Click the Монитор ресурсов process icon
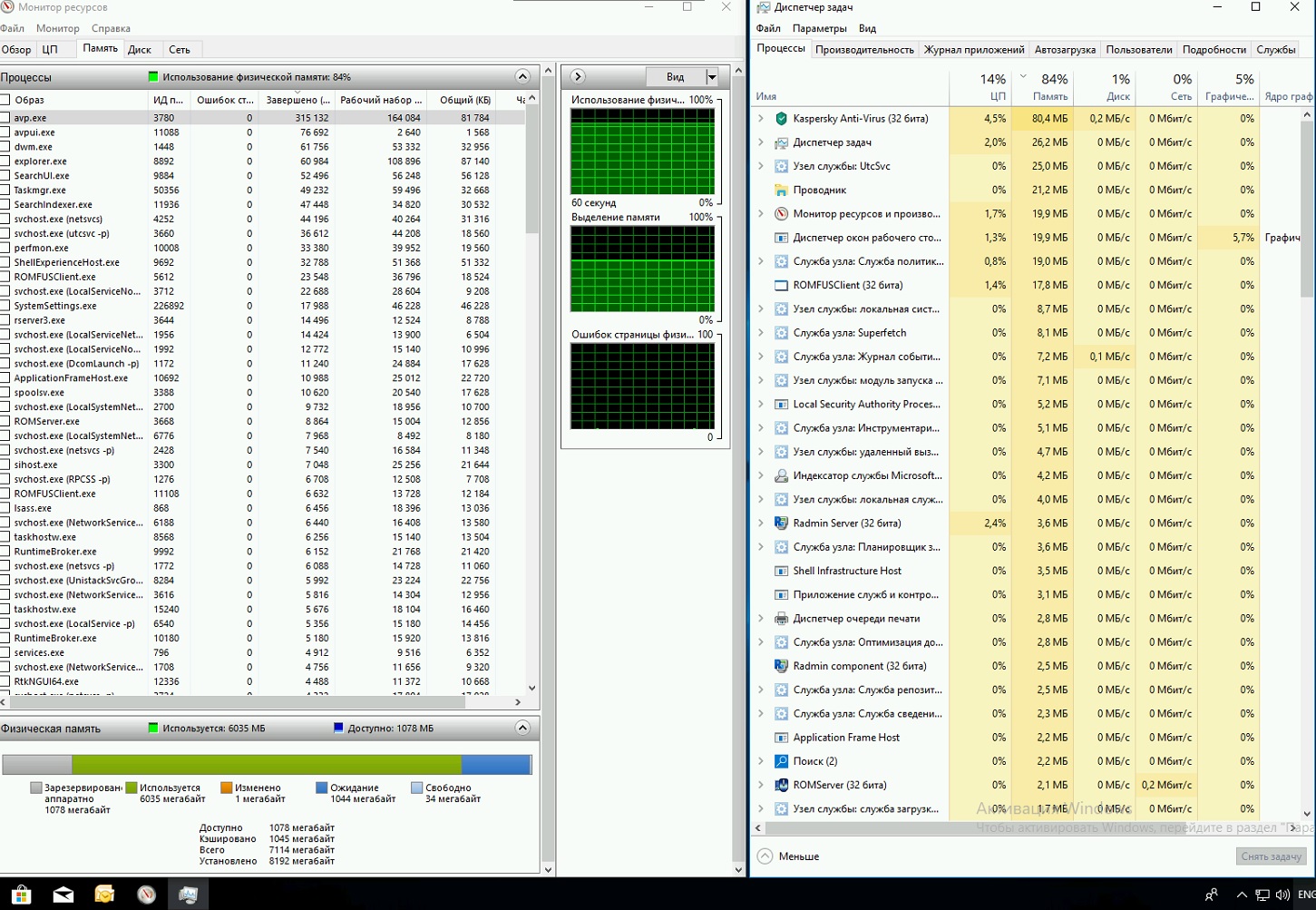The width and height of the screenshot is (1316, 910). point(781,214)
